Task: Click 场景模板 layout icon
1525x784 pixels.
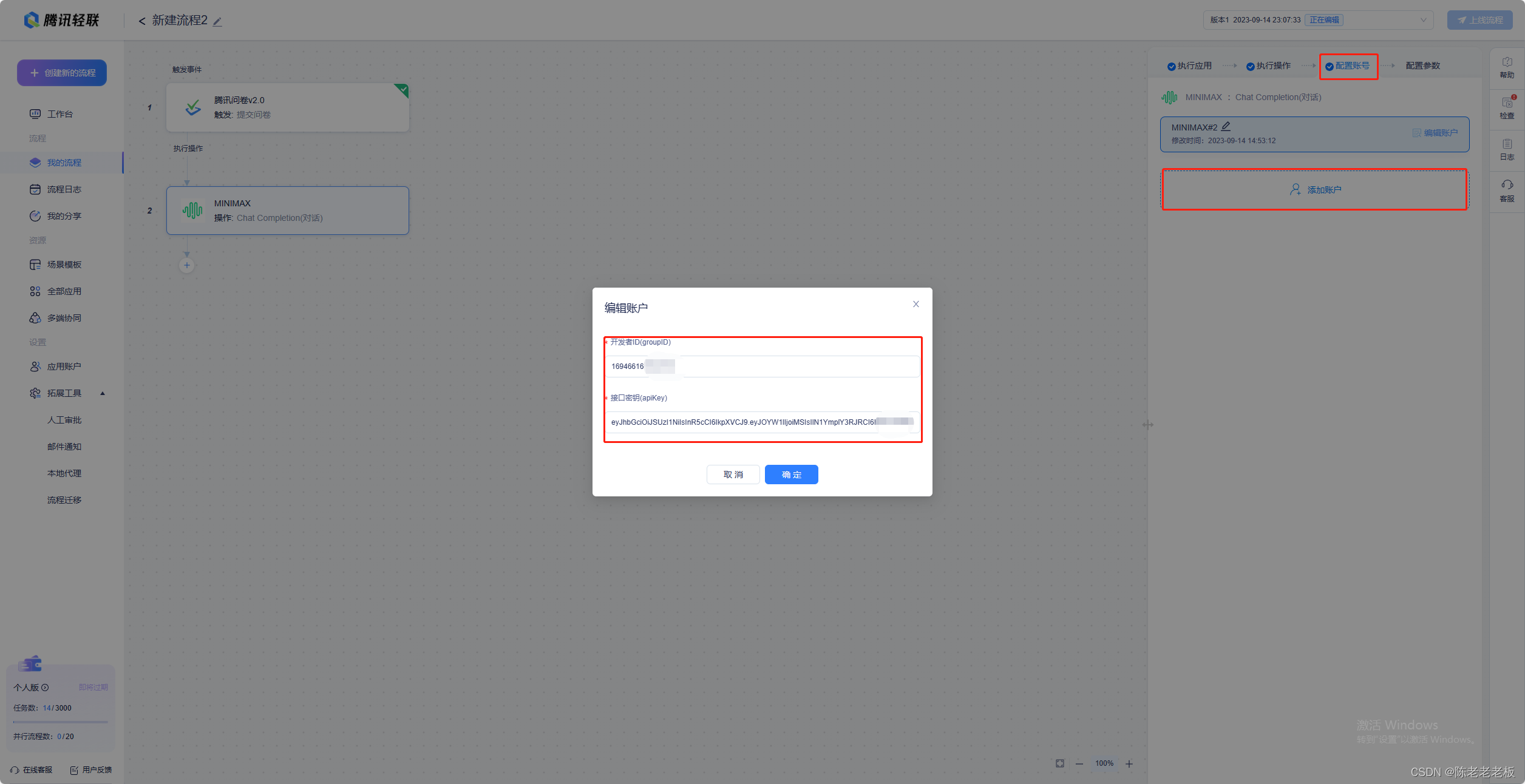Action: coord(35,265)
